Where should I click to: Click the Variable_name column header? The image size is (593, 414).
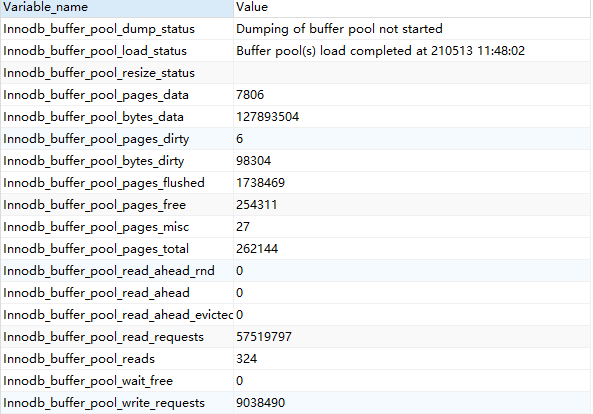click(x=117, y=8)
